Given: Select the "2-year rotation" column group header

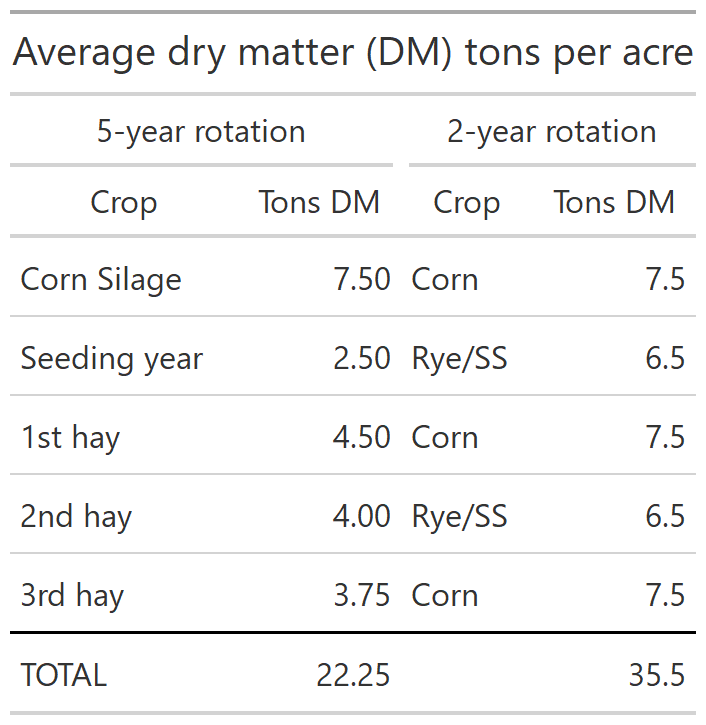Looking at the screenshot, I should [551, 132].
